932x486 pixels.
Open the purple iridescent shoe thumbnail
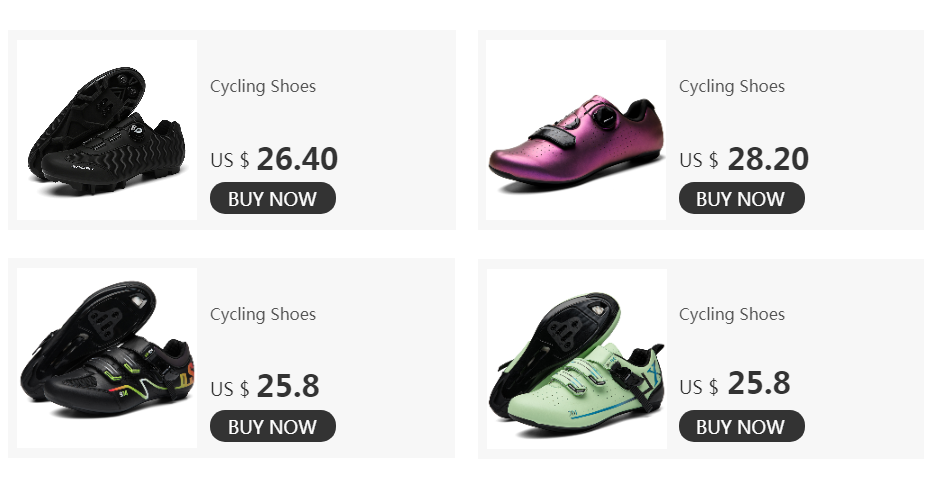576,130
